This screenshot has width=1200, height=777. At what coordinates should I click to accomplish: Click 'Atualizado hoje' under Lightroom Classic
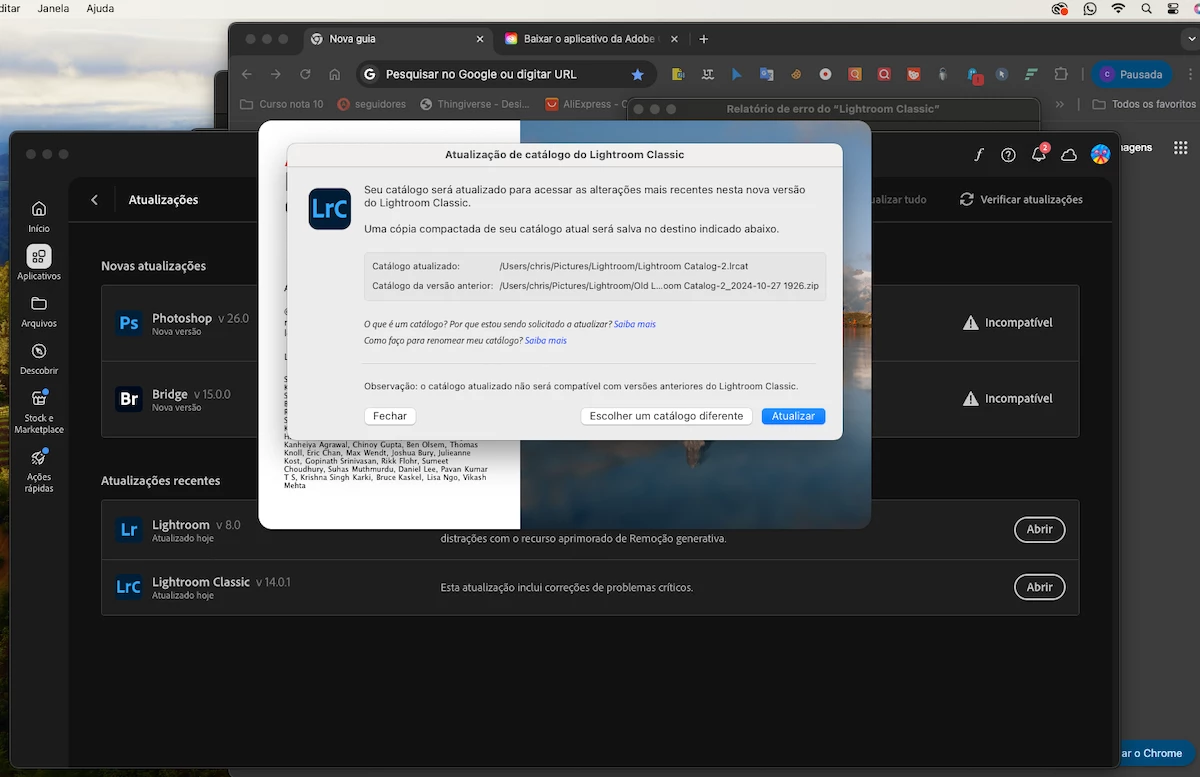click(183, 596)
